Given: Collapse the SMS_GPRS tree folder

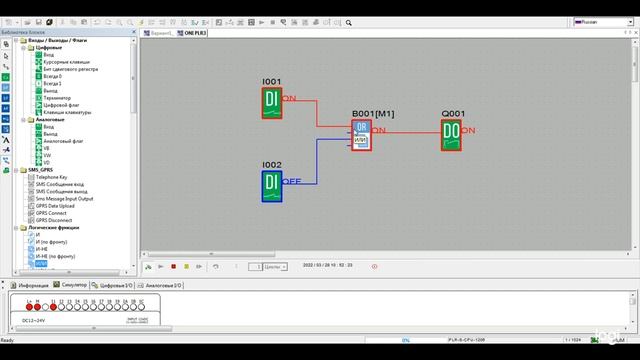Looking at the screenshot, I should 16,170.
